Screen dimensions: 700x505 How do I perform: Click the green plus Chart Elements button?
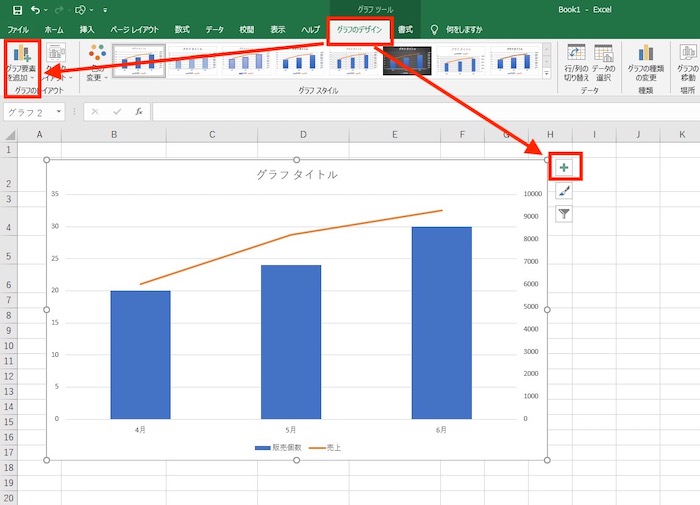564,167
